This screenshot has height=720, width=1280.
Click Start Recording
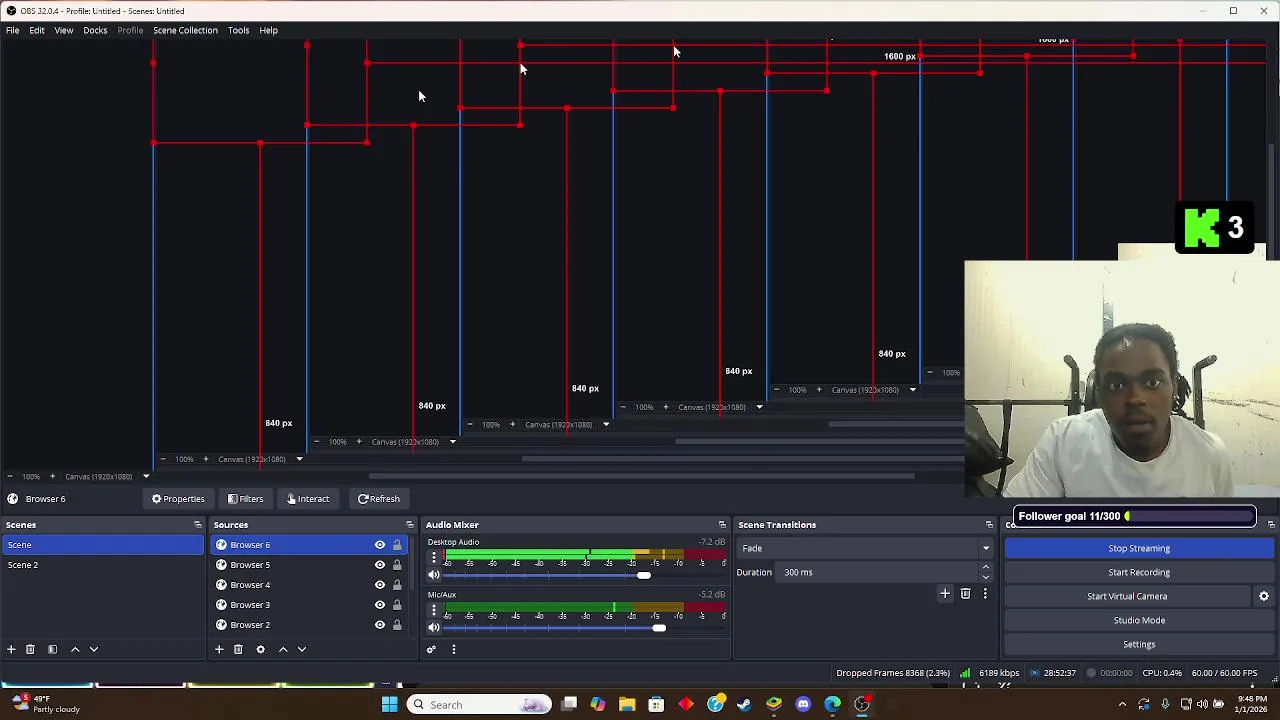point(1139,572)
